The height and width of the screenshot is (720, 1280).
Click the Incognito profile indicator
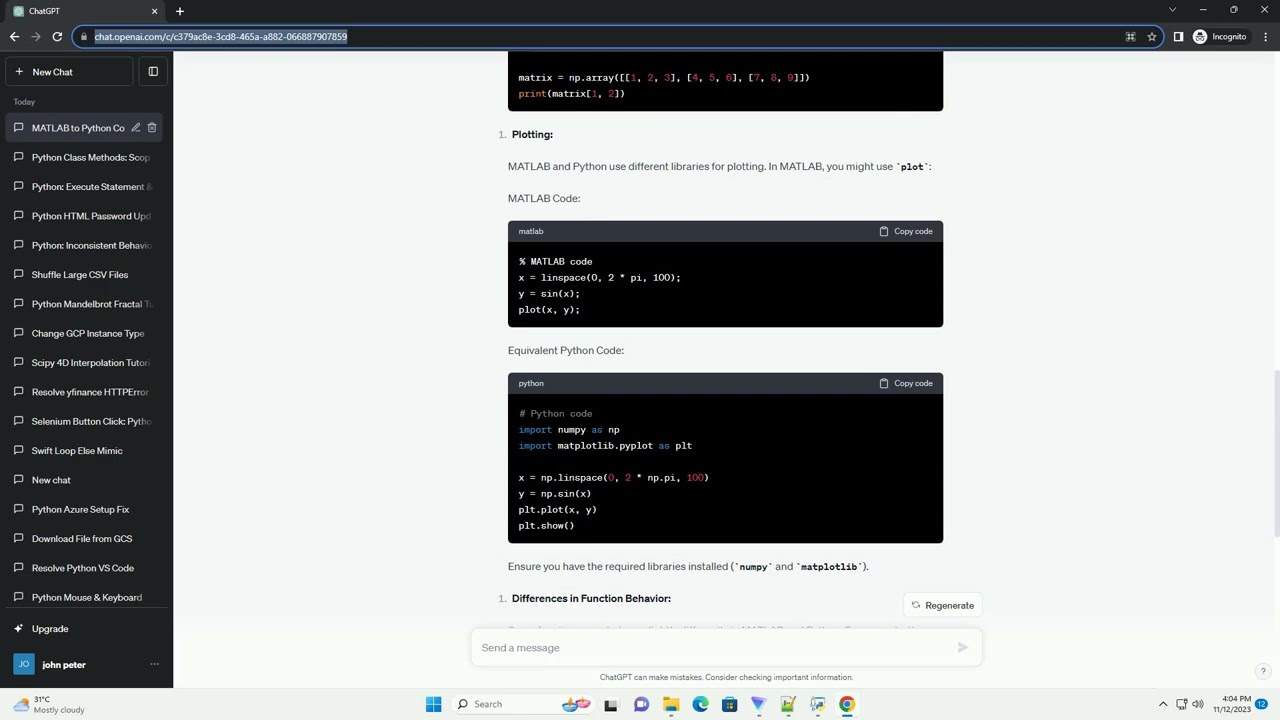[x=1220, y=37]
